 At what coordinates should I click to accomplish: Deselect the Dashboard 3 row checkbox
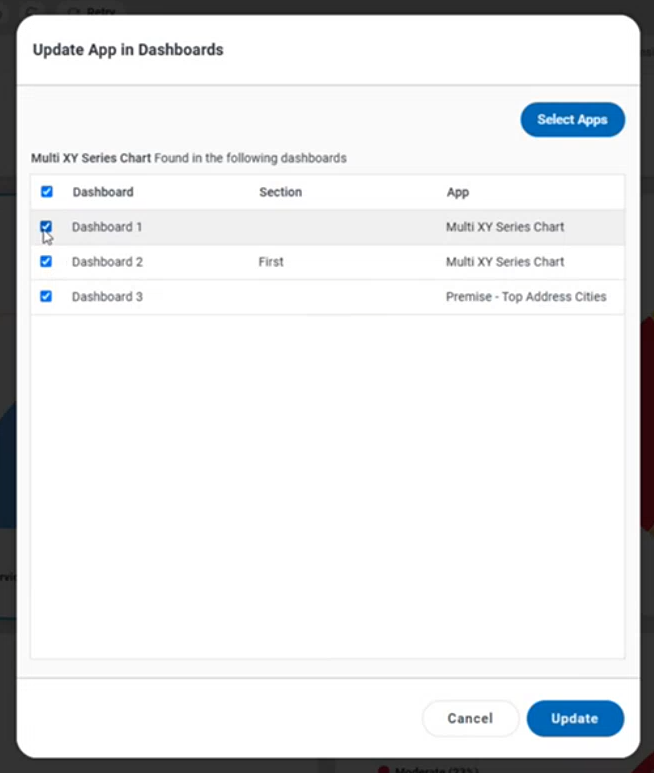[x=46, y=297]
